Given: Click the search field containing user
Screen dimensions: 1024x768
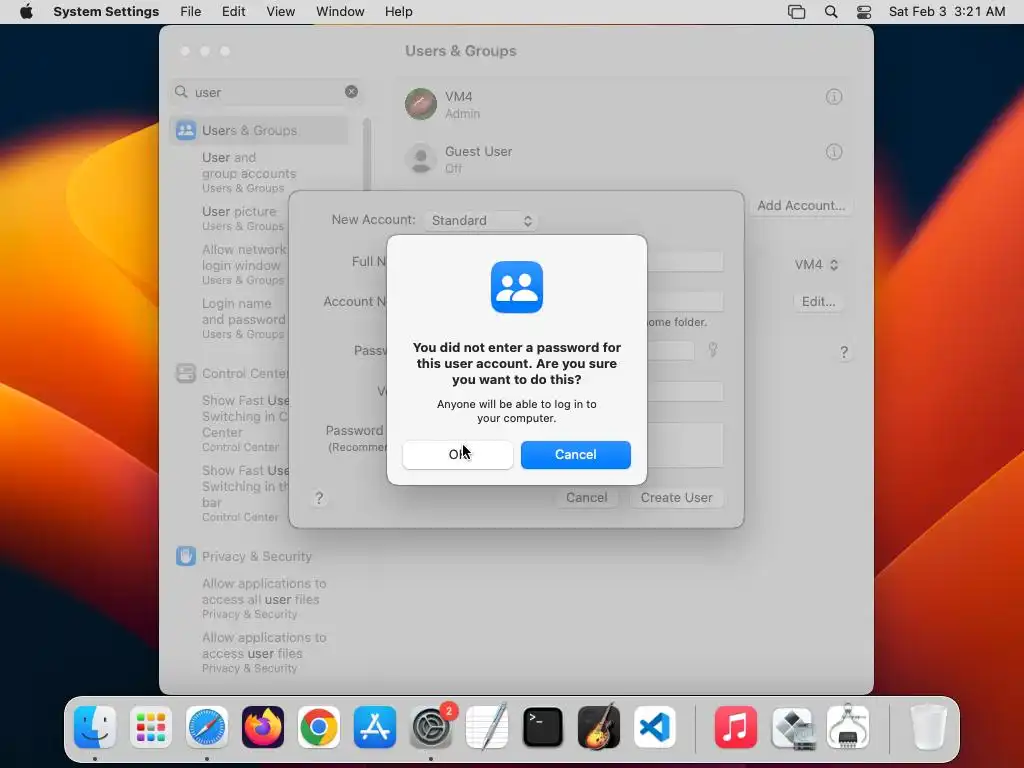Looking at the screenshot, I should [x=266, y=92].
